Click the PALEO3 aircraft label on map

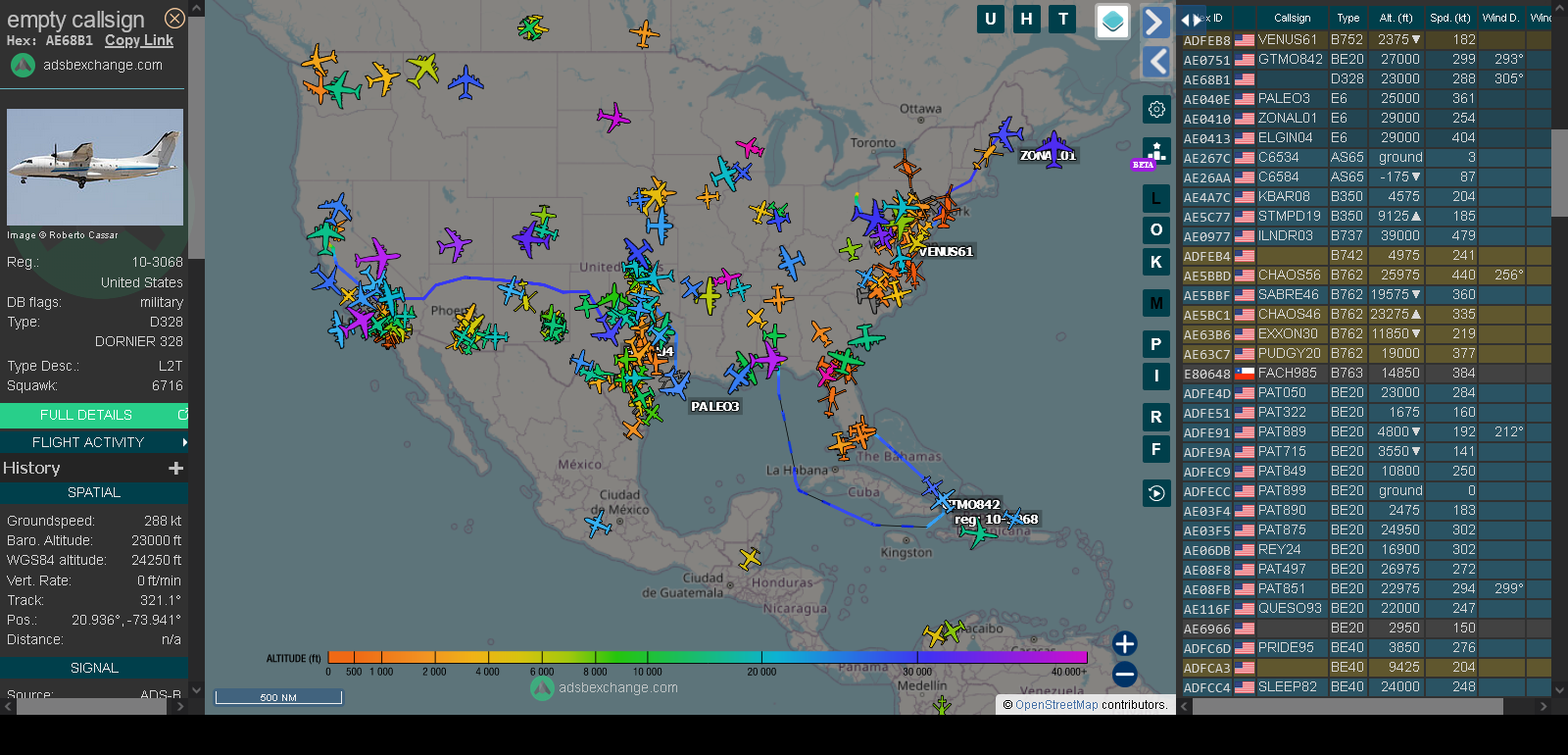714,406
